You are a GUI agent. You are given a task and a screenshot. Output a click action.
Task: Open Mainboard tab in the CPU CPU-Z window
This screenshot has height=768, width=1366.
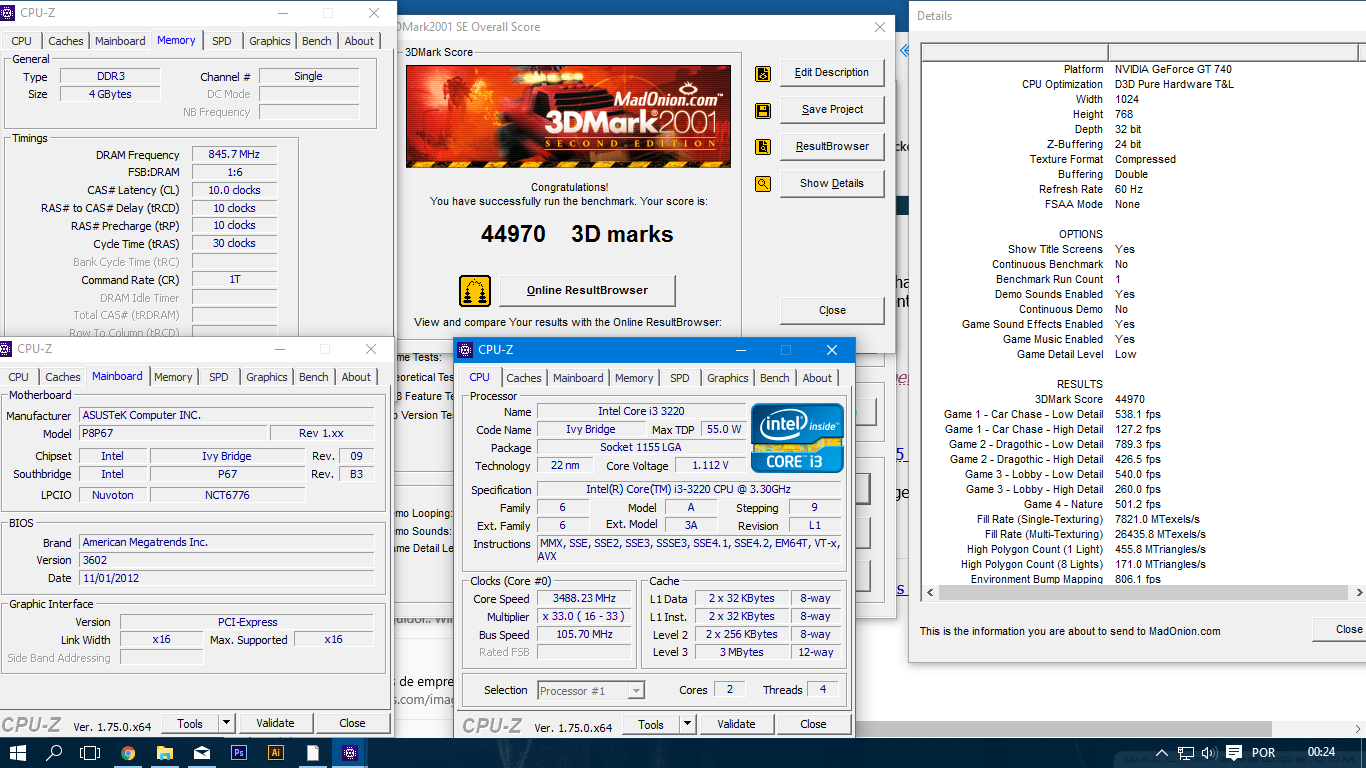[578, 378]
